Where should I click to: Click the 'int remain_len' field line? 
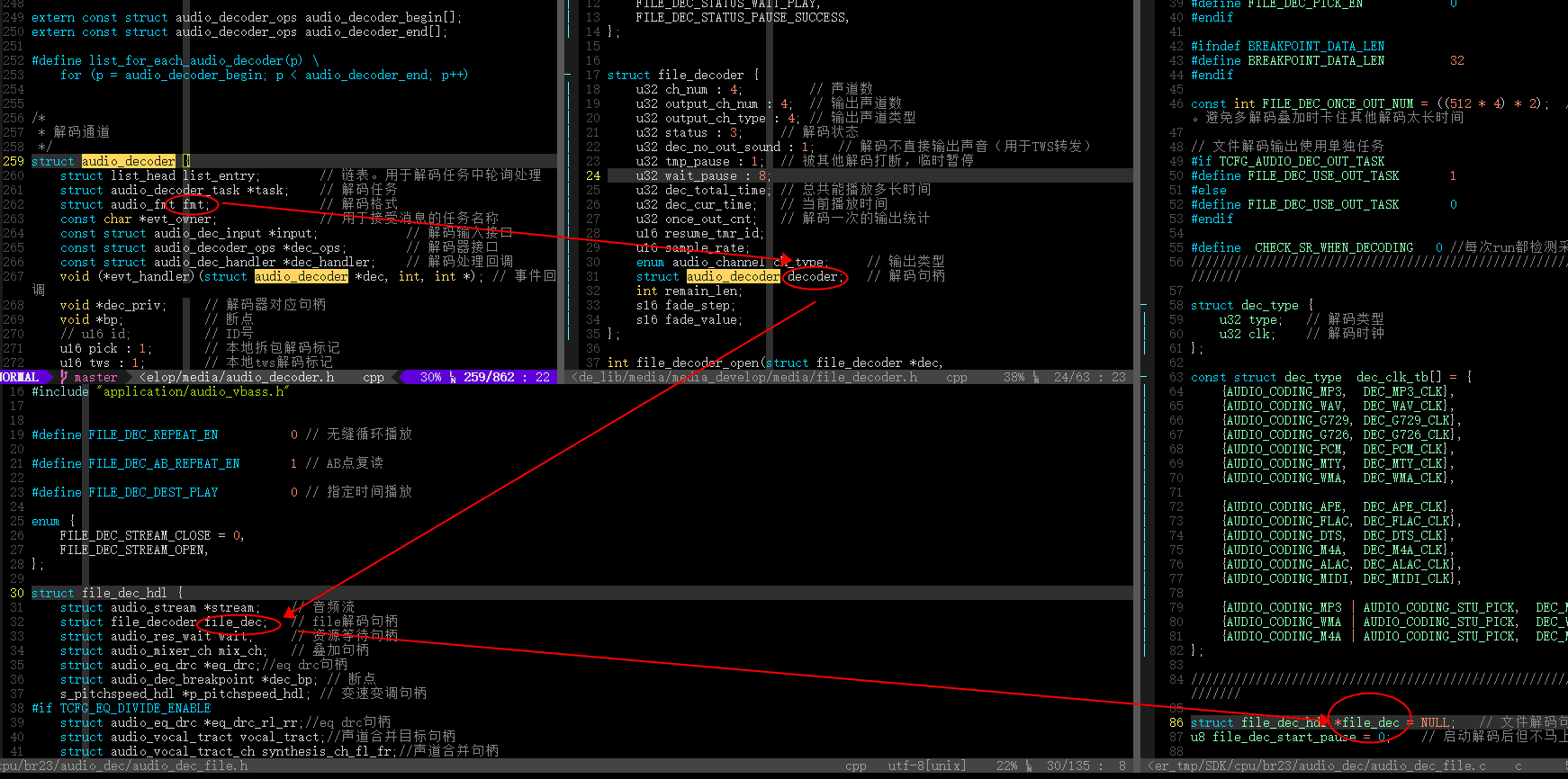point(689,291)
